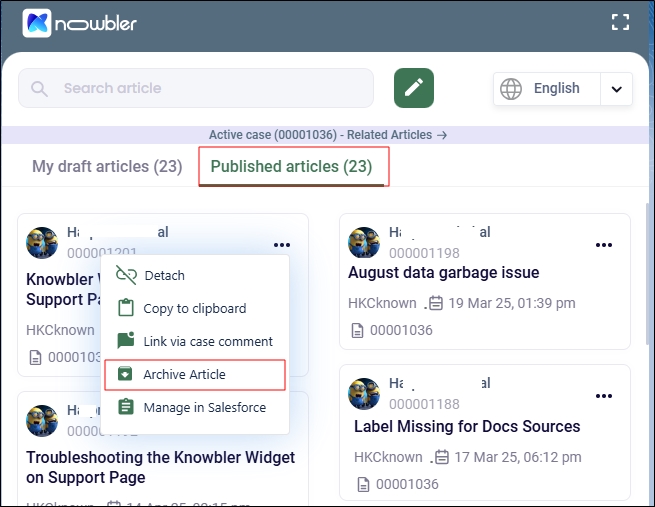This screenshot has height=507, width=655.
Task: Click avatar on article 000001188 card
Action: pyautogui.click(x=364, y=394)
